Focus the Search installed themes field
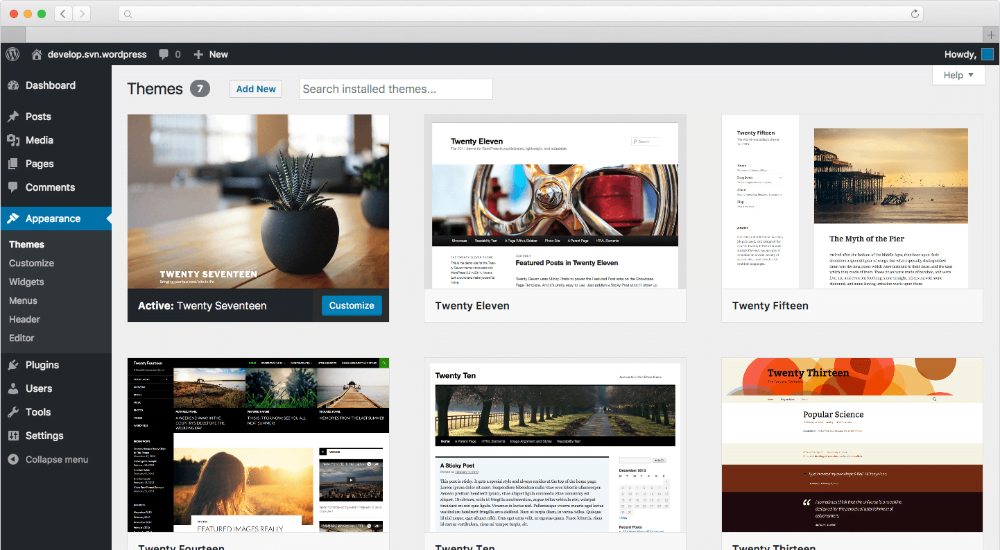This screenshot has width=1000, height=550. 395,89
